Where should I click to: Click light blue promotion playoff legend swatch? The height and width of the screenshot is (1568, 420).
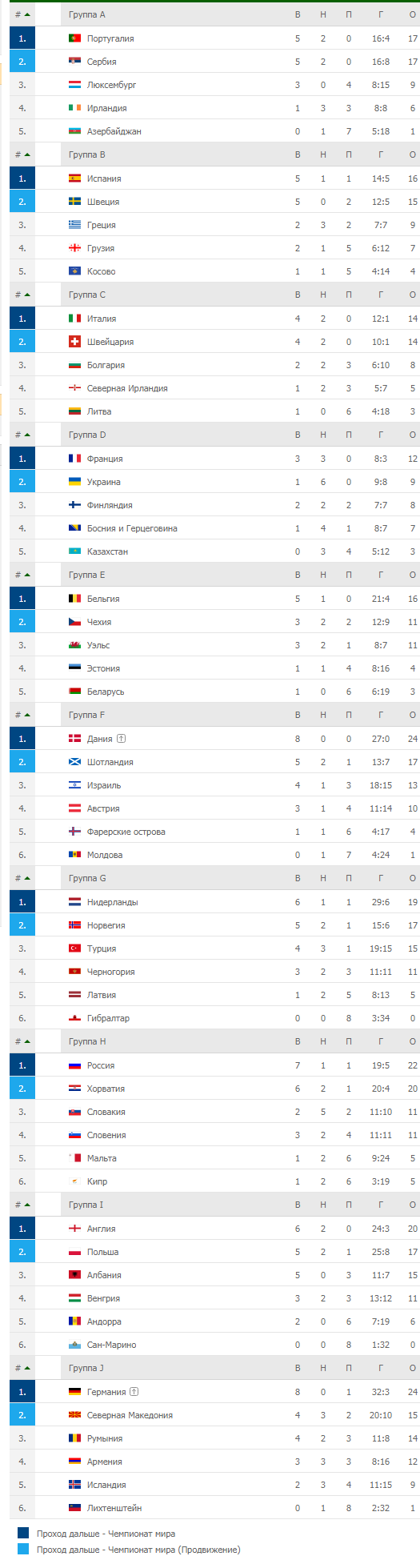23,1550
